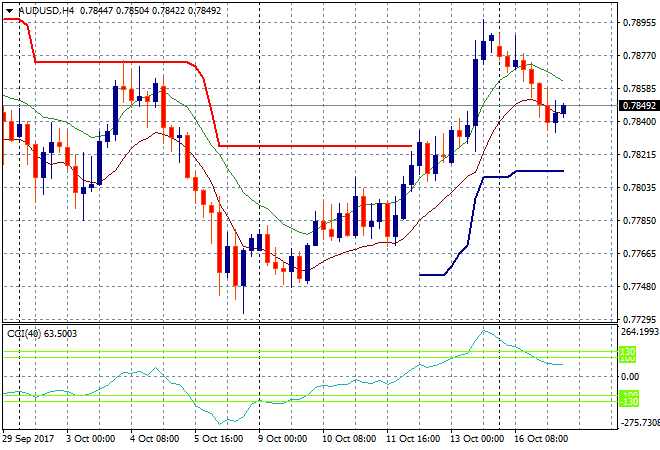Viewport: 660px width, 450px height.
Task: Click the 0.78400 price axis label
Action: tap(639, 122)
